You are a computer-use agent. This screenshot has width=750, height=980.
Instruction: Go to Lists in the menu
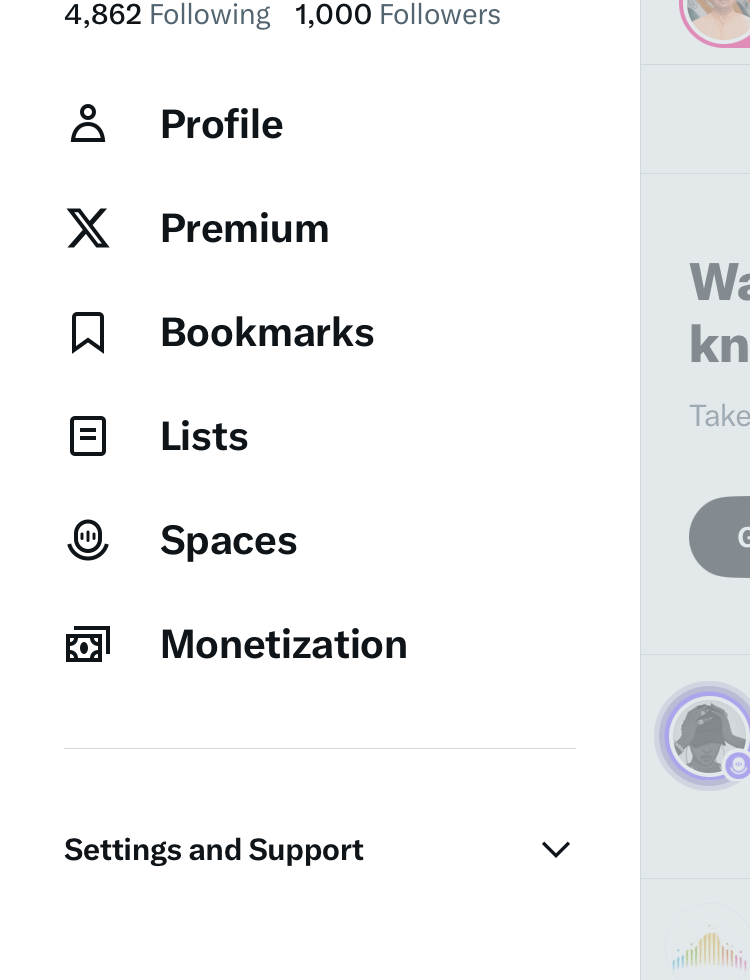point(204,436)
